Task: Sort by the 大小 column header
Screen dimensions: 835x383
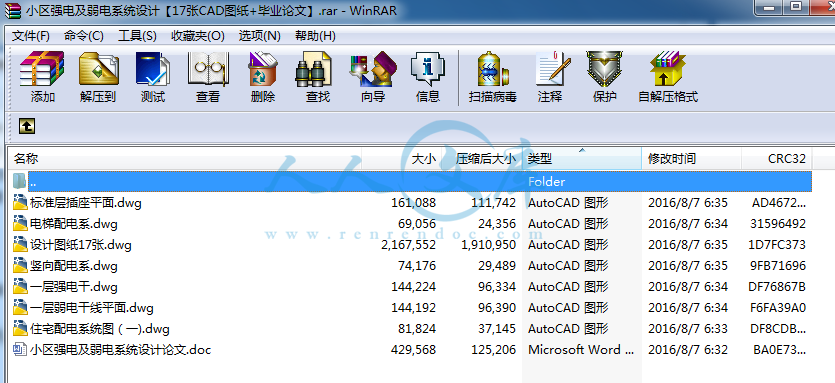Action: point(402,159)
